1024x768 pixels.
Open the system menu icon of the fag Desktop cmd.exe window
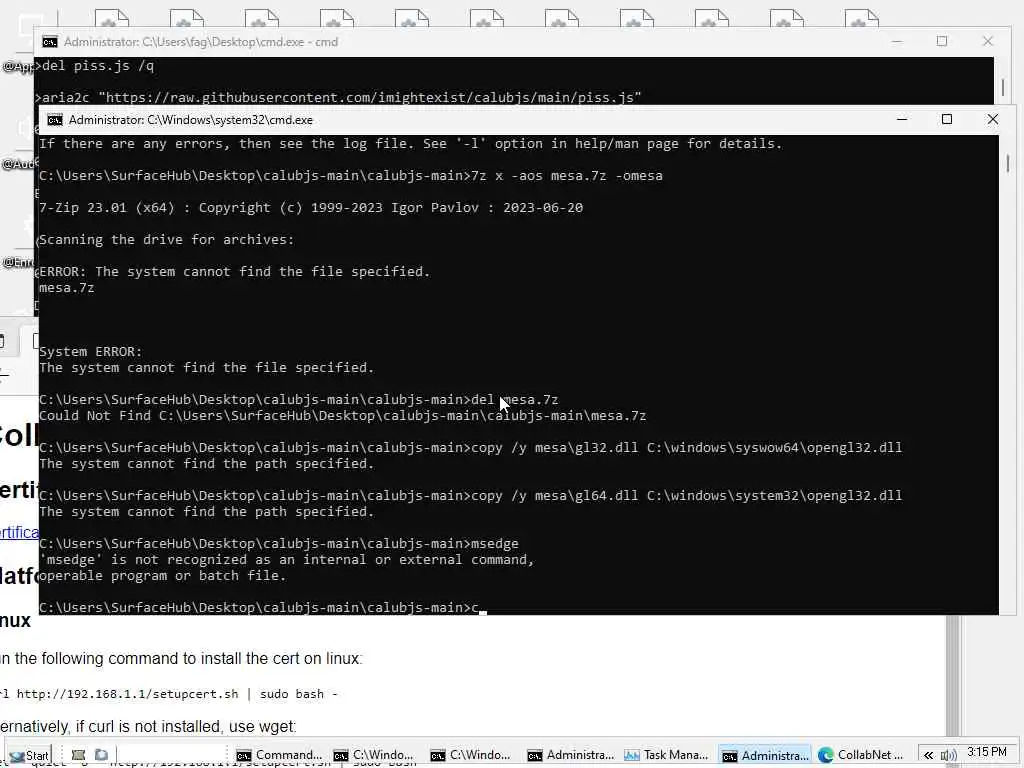coord(50,42)
